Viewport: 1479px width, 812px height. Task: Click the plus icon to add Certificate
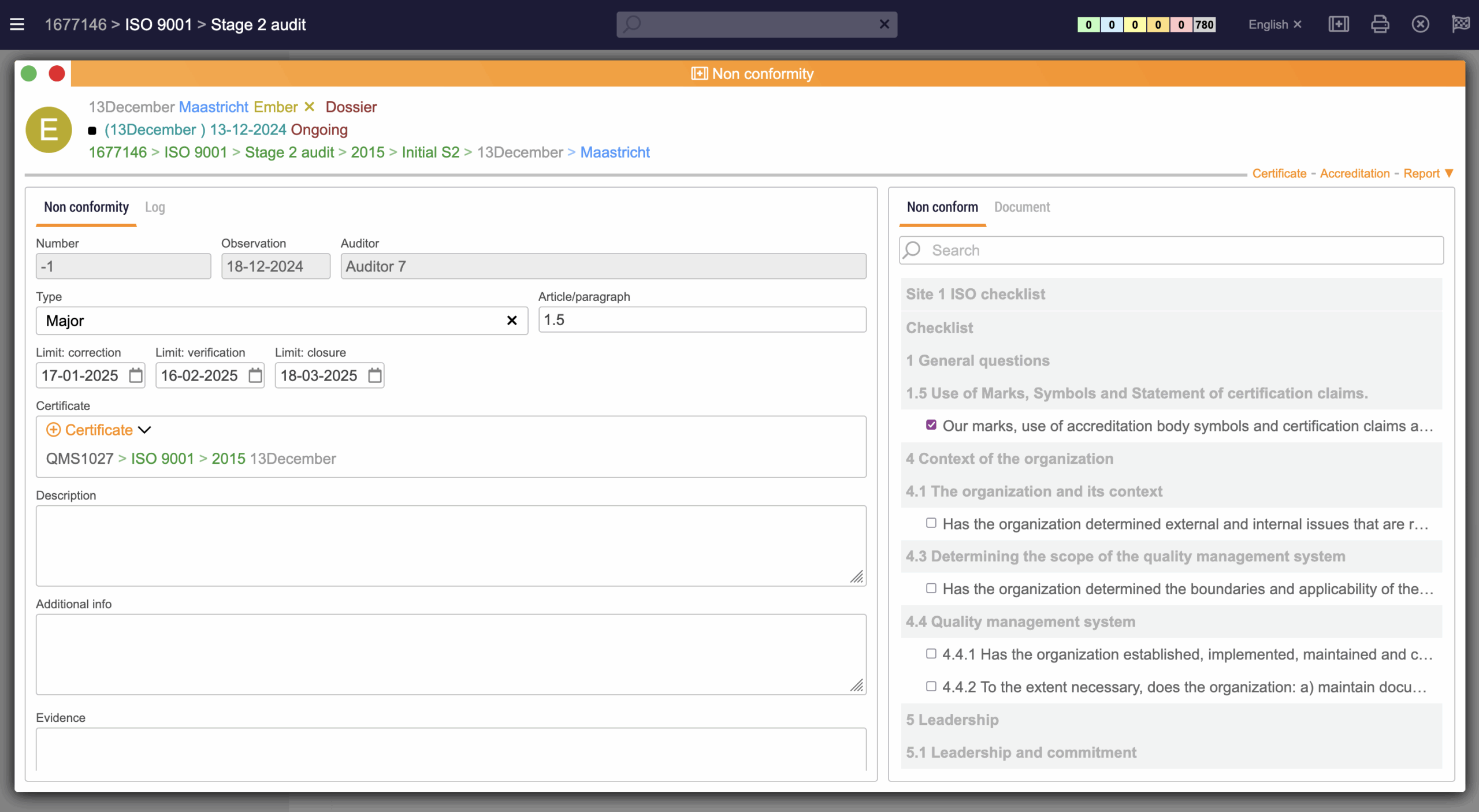tap(53, 430)
